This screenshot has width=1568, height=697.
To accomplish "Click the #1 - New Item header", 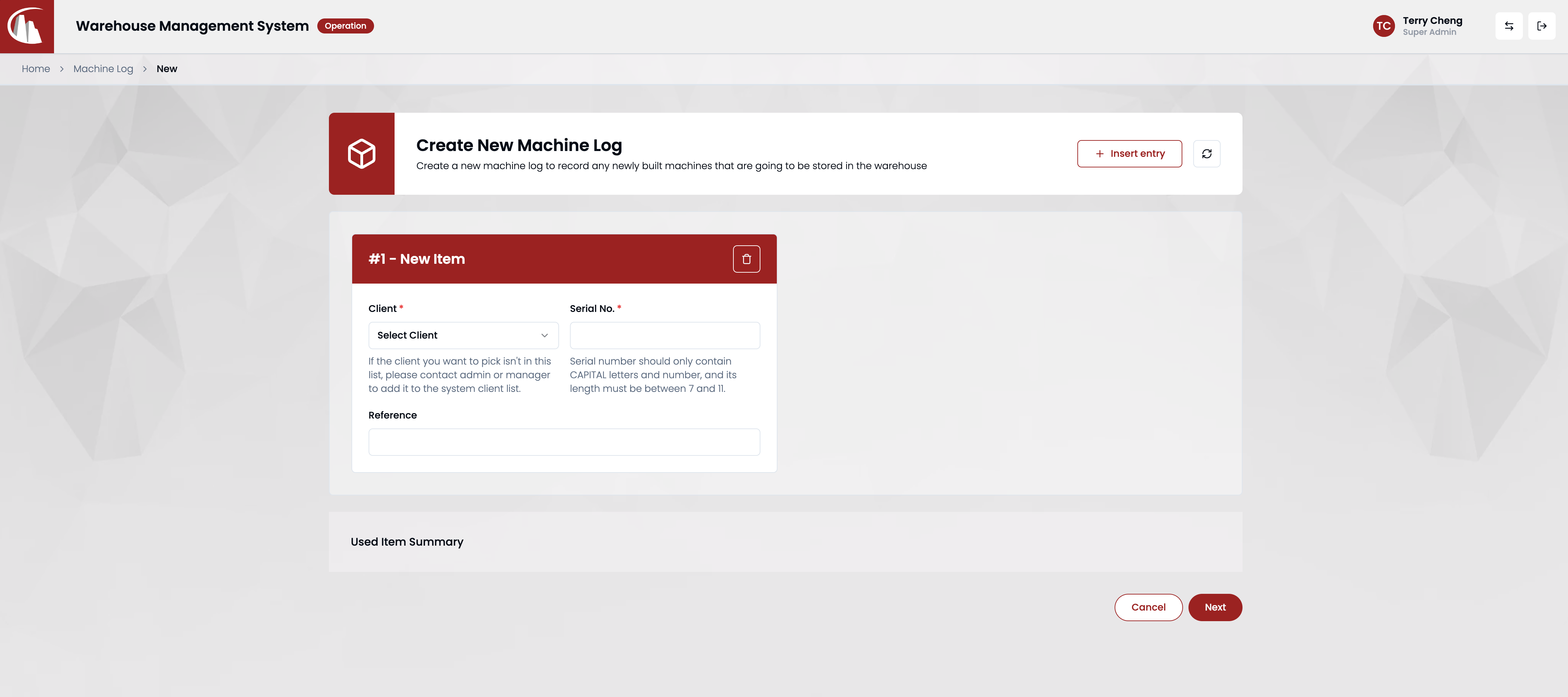I will [417, 259].
